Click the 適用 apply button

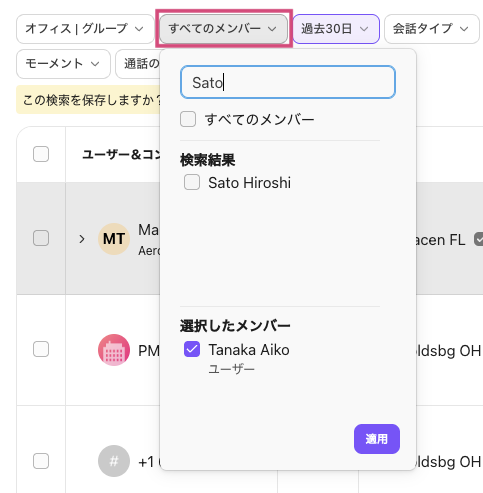tap(377, 439)
